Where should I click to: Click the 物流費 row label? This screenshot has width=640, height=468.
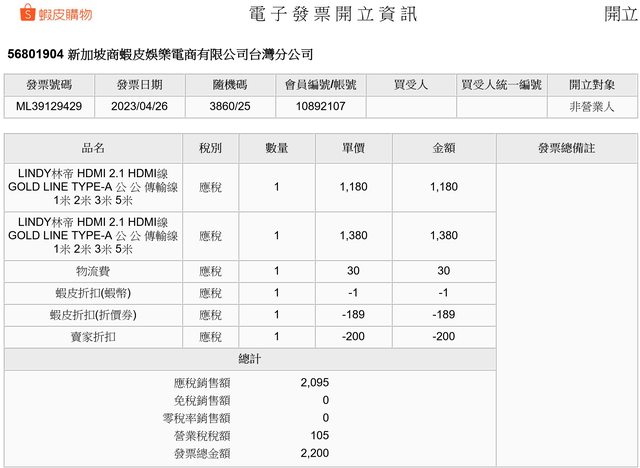(93, 271)
